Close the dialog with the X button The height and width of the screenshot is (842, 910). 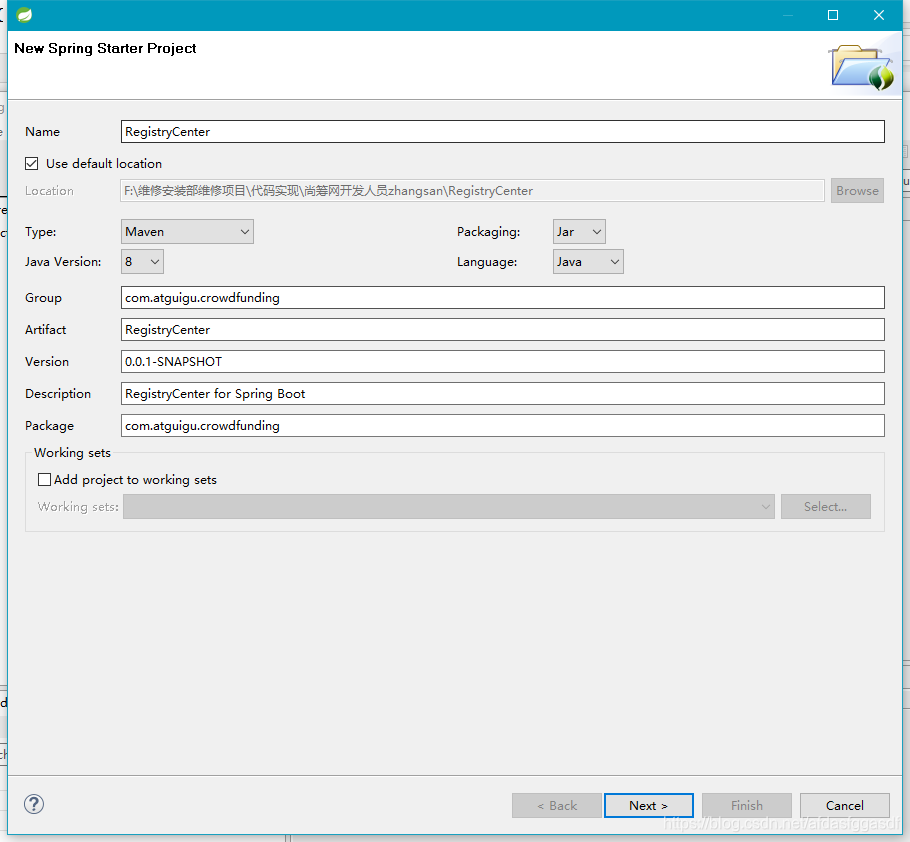click(x=879, y=15)
